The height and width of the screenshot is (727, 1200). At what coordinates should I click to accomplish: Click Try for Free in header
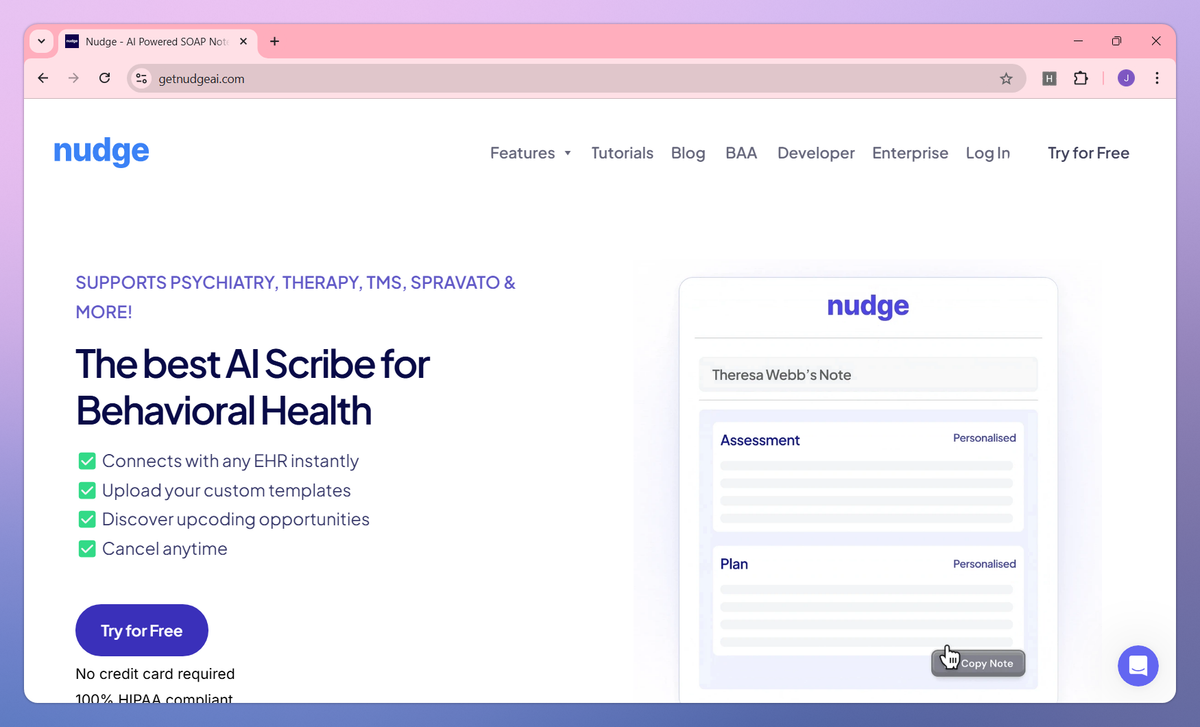pos(1088,153)
